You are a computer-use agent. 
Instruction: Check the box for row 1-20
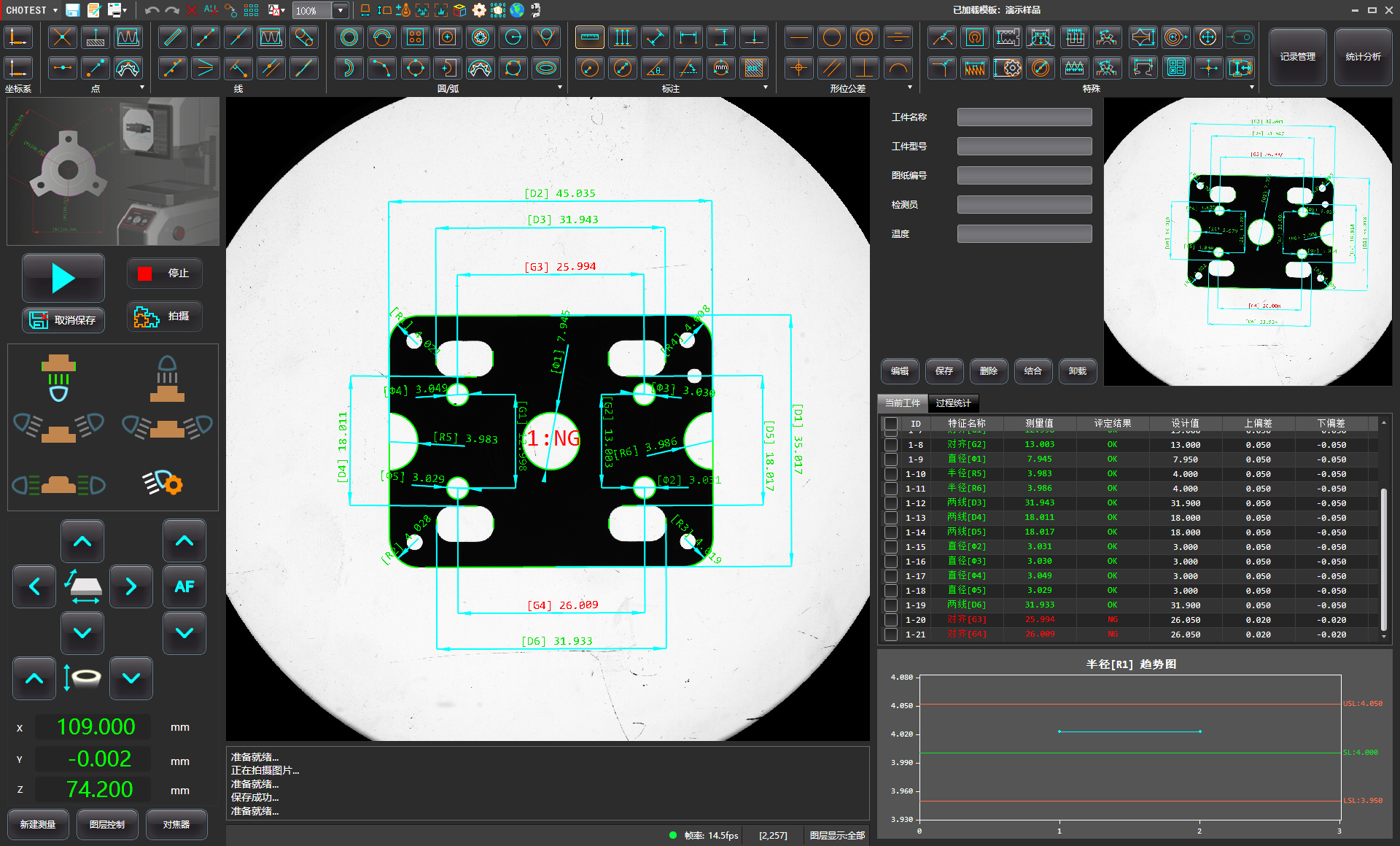[x=890, y=620]
